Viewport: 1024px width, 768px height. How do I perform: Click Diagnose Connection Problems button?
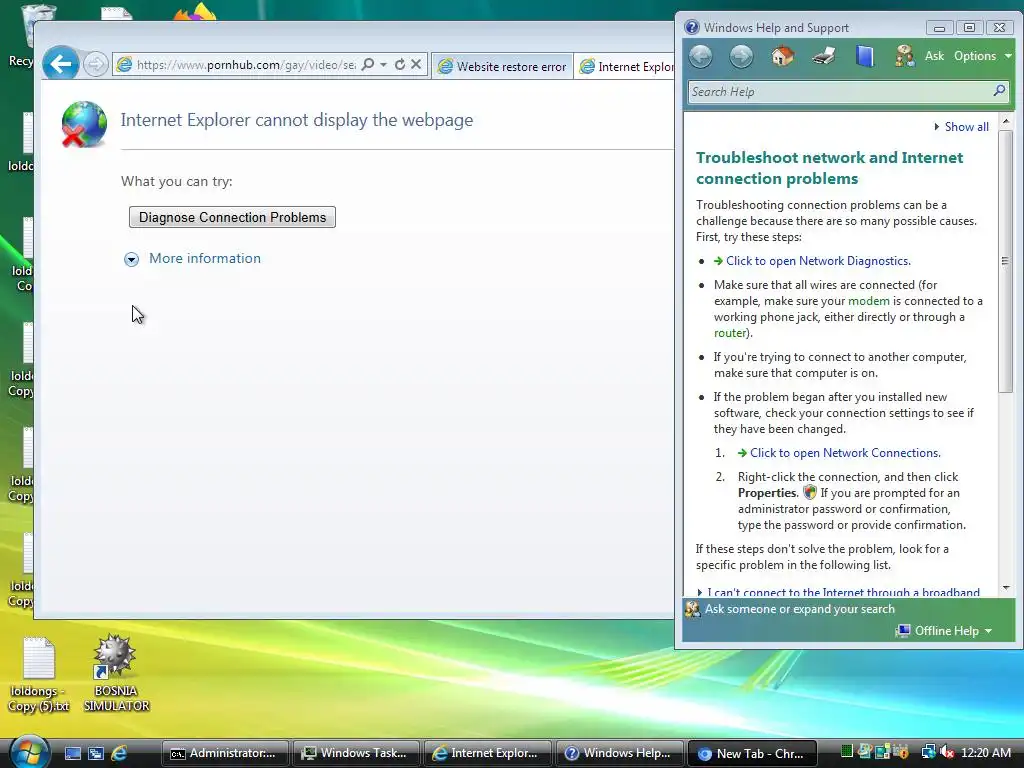232,217
